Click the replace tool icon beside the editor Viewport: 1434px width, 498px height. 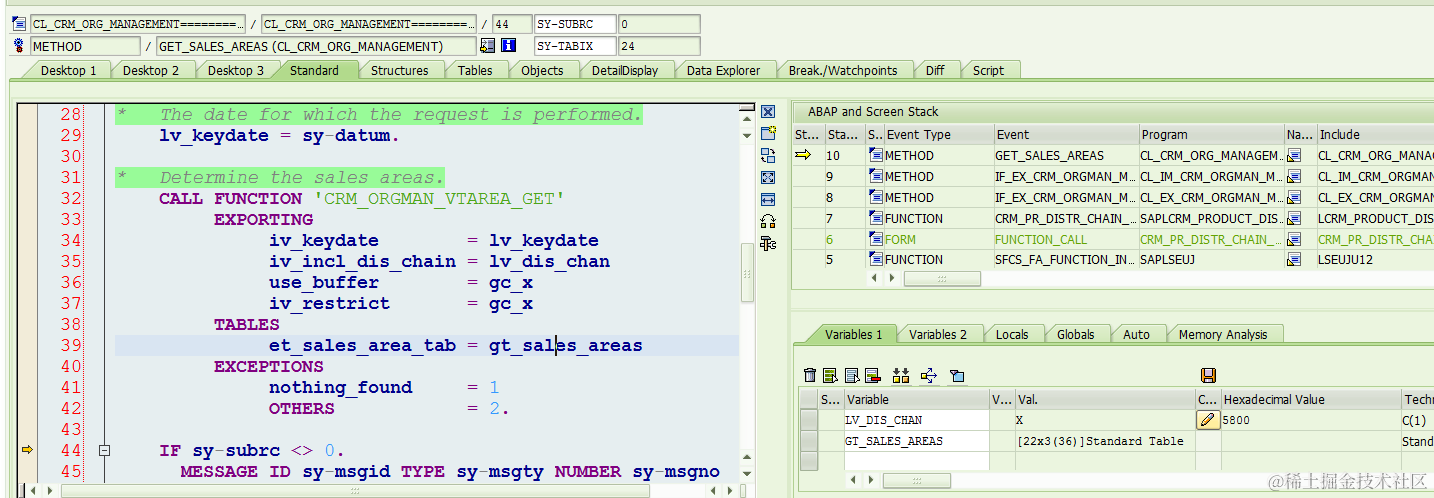(768, 155)
